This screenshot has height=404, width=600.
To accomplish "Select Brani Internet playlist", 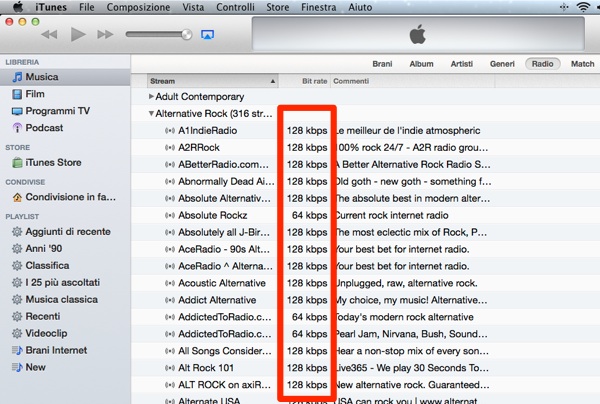I will click(x=65, y=350).
